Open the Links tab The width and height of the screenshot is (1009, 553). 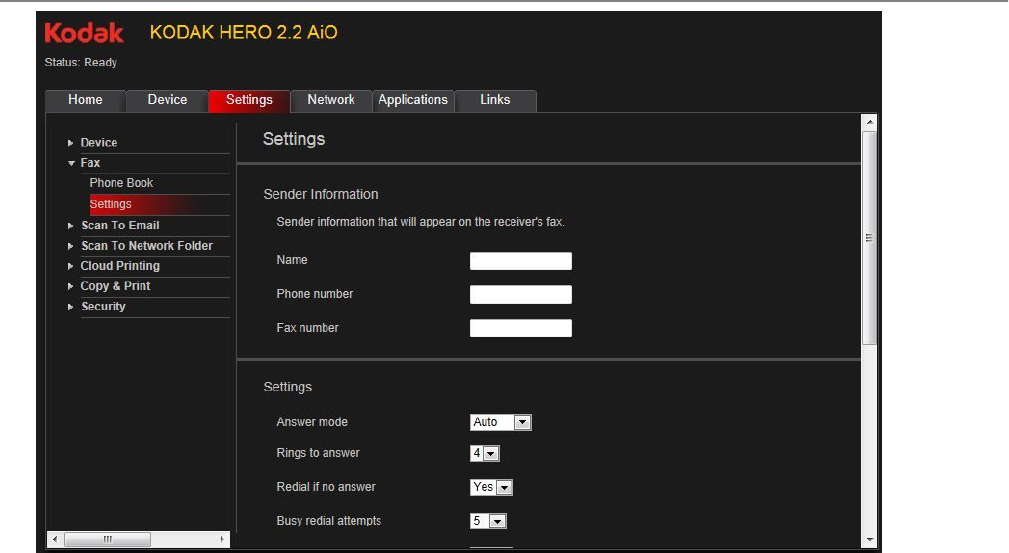coord(495,100)
